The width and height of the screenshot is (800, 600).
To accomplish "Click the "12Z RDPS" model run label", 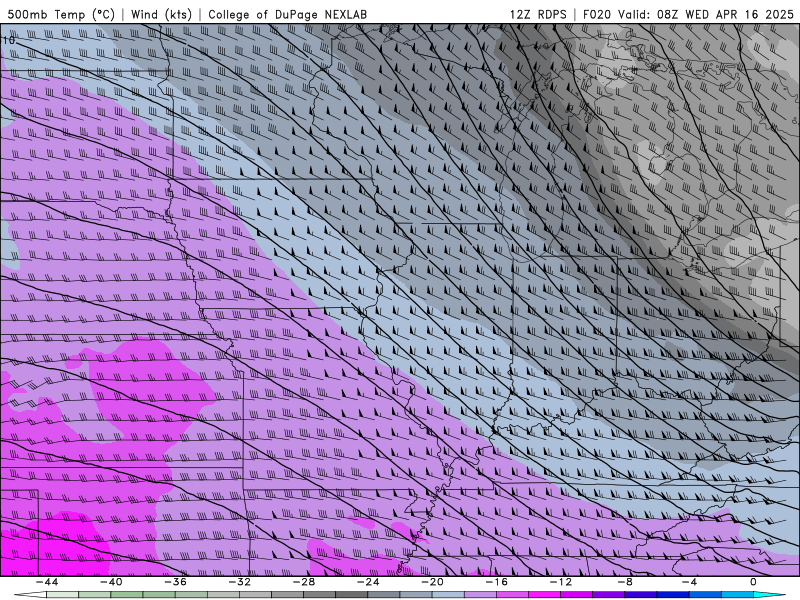I will point(538,14).
